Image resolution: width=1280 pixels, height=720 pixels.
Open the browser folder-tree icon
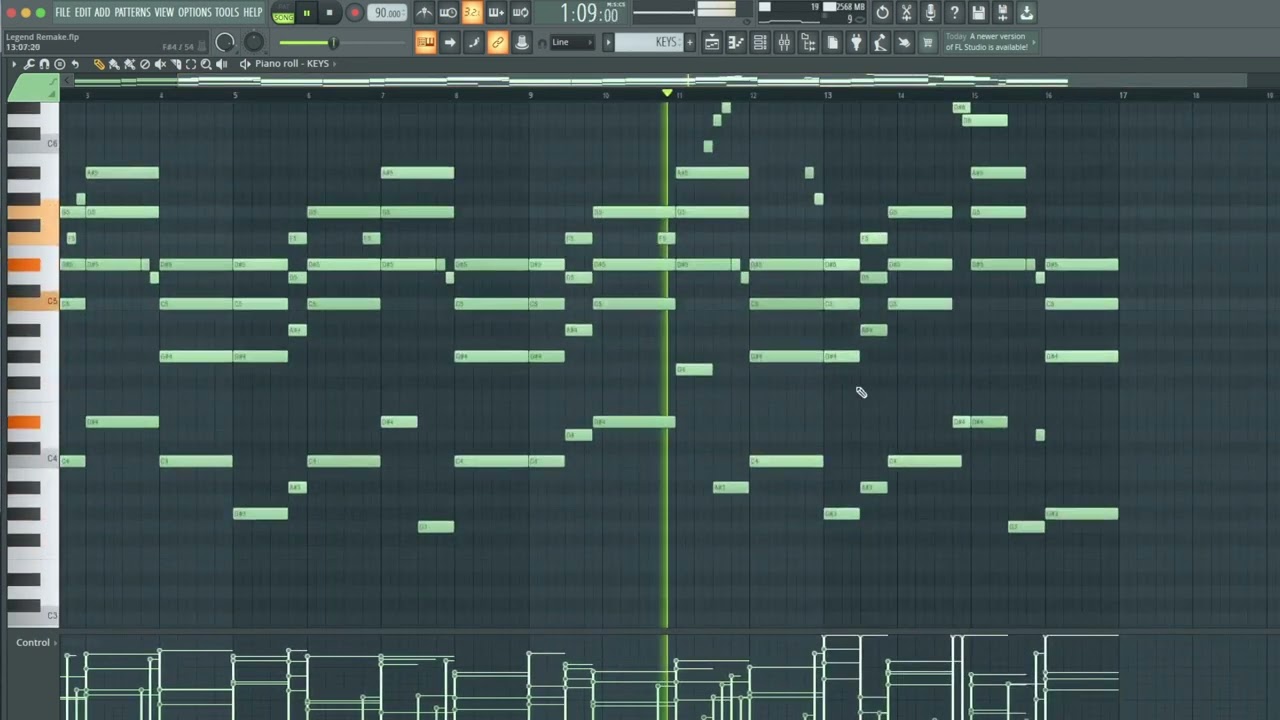(x=808, y=42)
